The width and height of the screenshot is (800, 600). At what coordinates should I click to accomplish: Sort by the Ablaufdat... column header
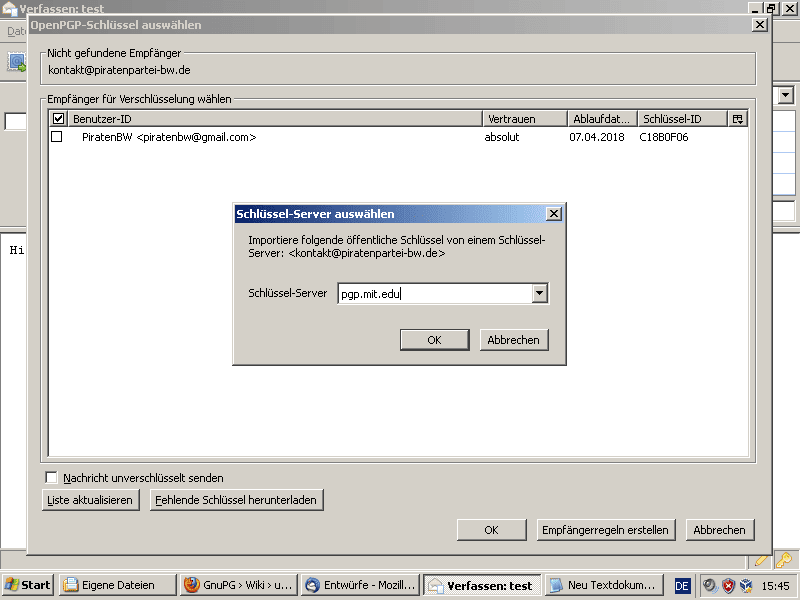(603, 119)
